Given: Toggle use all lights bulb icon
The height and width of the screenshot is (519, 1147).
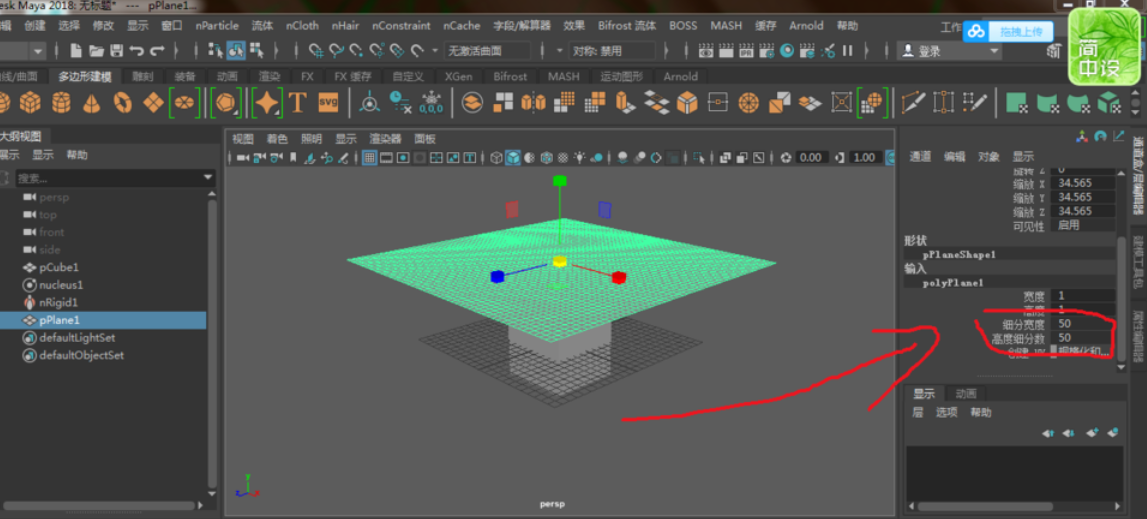Looking at the screenshot, I should point(579,157).
